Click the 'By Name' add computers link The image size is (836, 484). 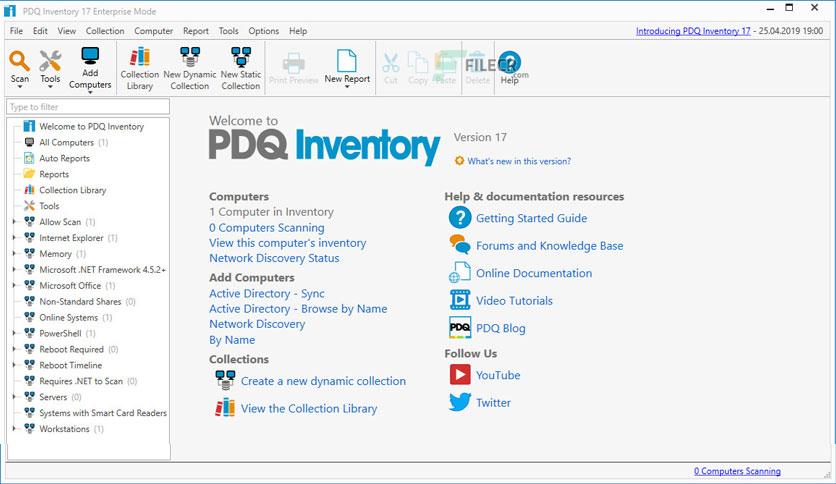pyautogui.click(x=232, y=340)
